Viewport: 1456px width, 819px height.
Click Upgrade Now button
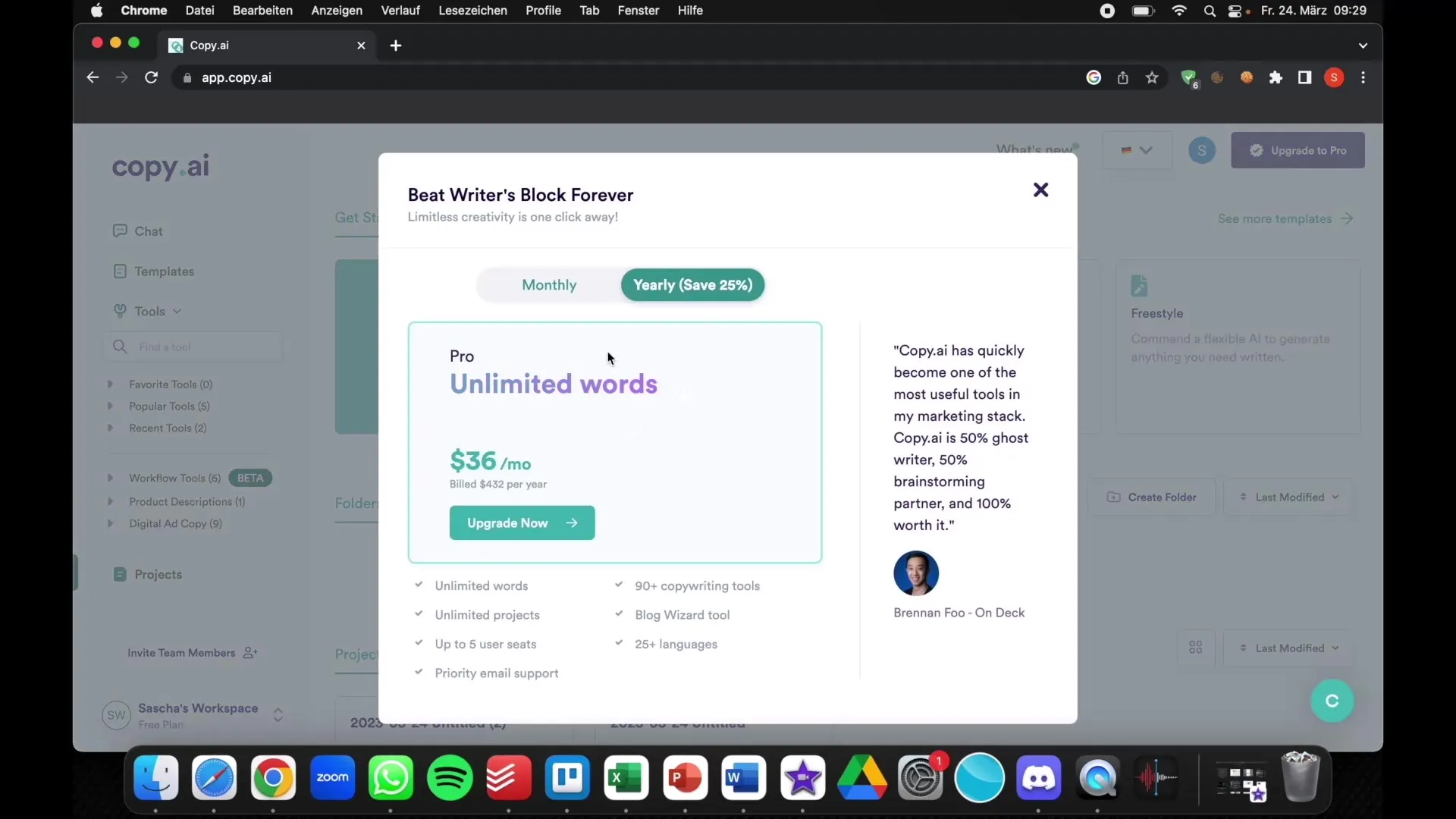[x=520, y=522]
